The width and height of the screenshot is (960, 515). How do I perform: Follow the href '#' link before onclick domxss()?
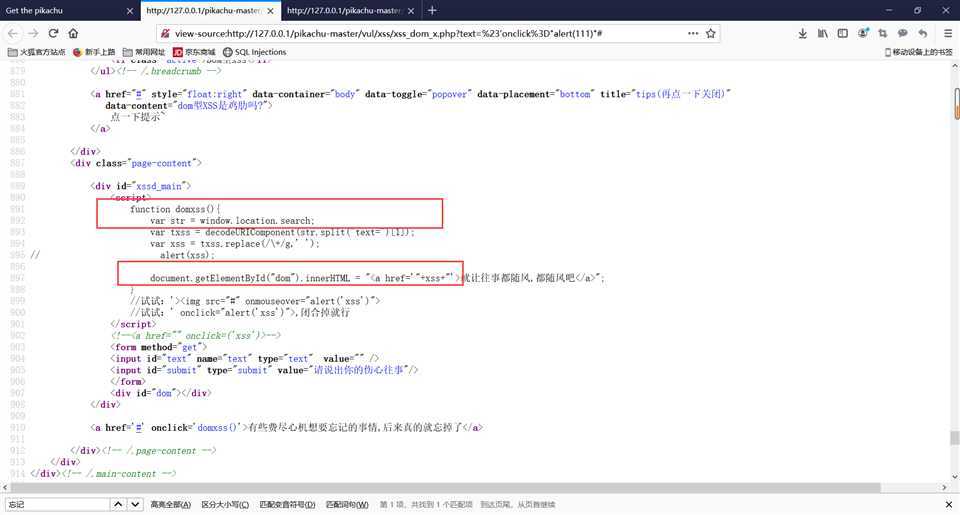tap(139, 427)
